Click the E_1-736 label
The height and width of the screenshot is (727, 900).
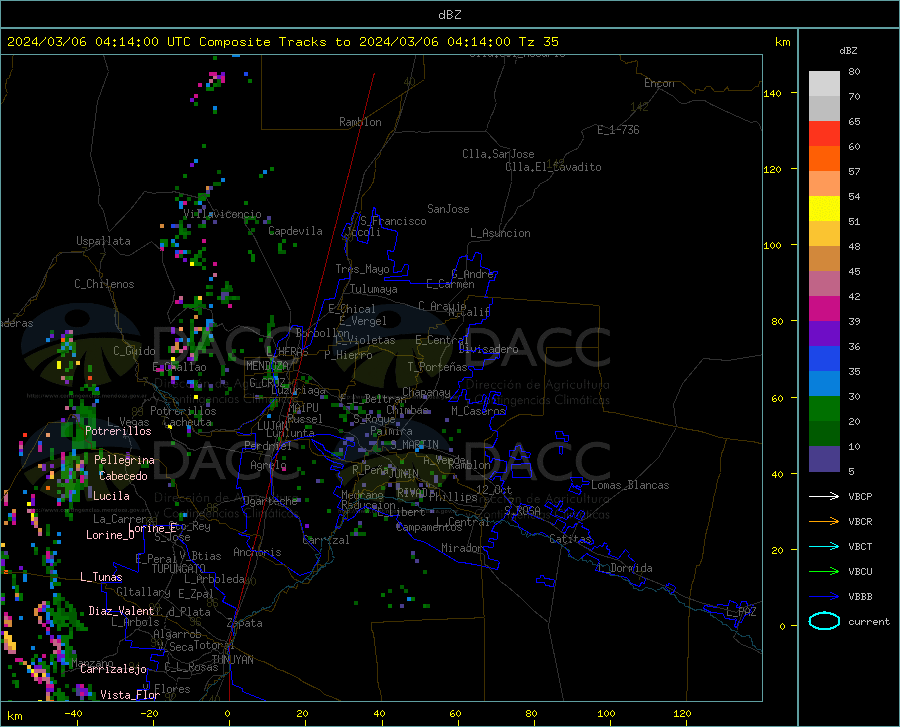tap(618, 130)
